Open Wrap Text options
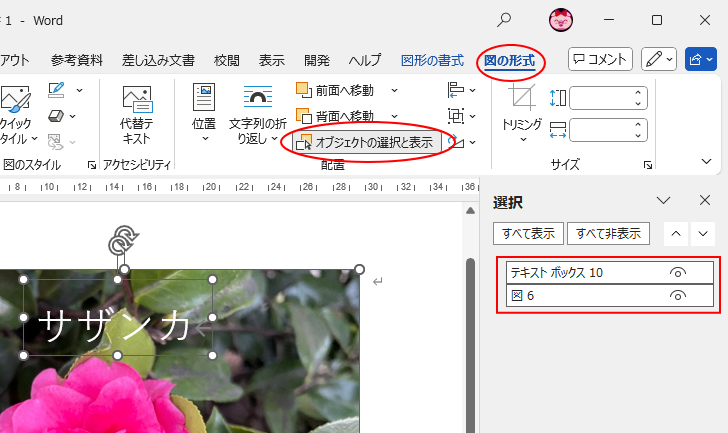728x433 pixels. point(258,115)
